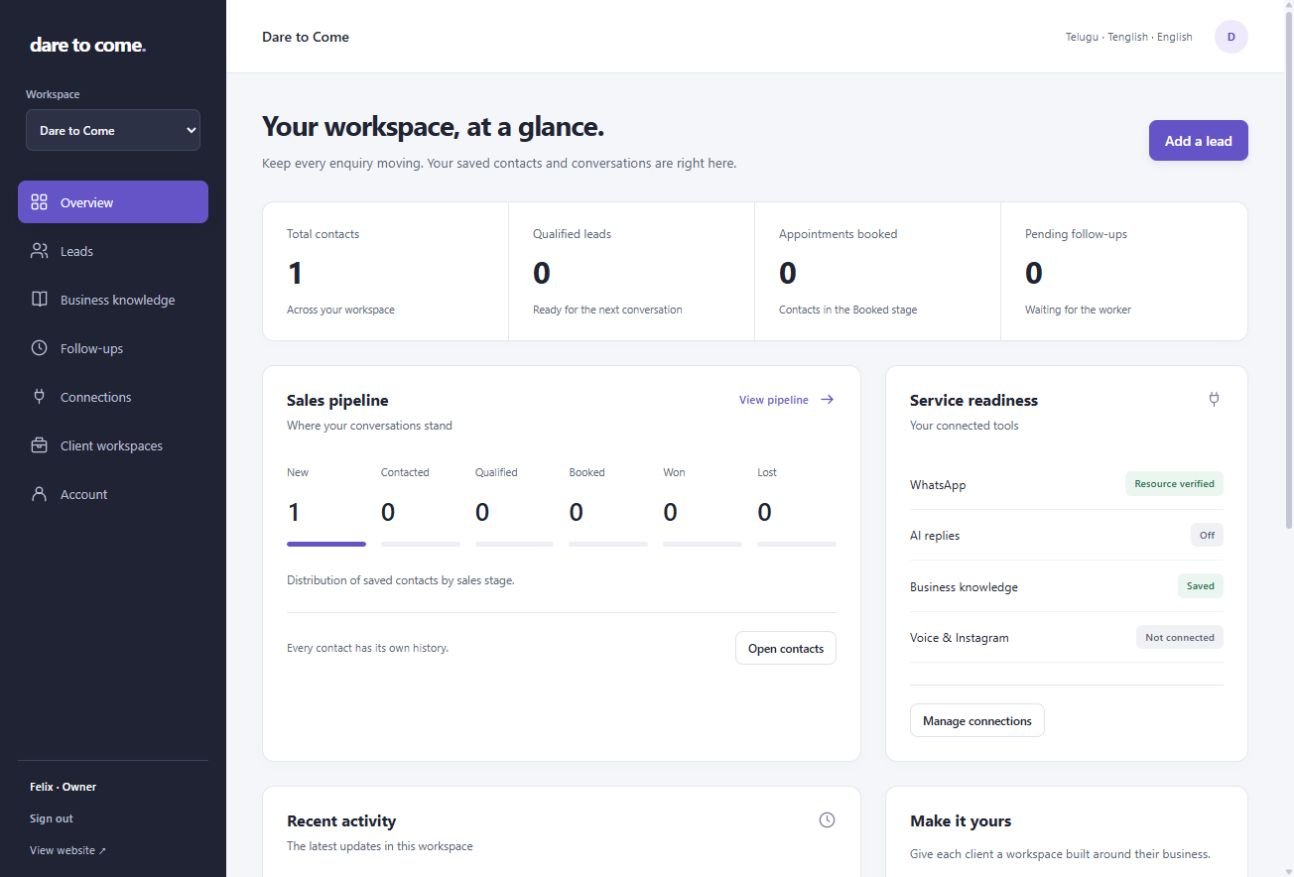Click the Qualified leads stat card

(x=631, y=272)
